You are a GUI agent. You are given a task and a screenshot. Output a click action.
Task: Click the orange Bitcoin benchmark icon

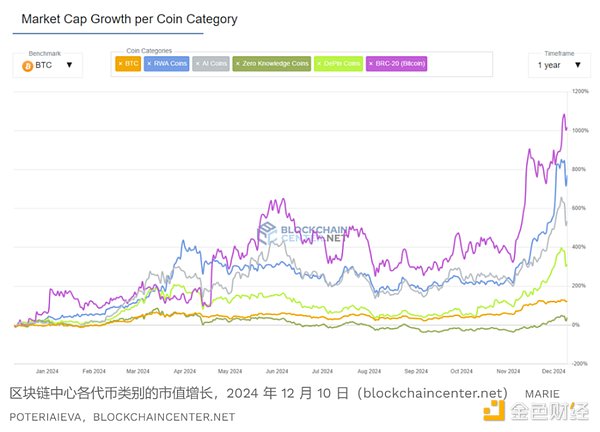[x=27, y=65]
